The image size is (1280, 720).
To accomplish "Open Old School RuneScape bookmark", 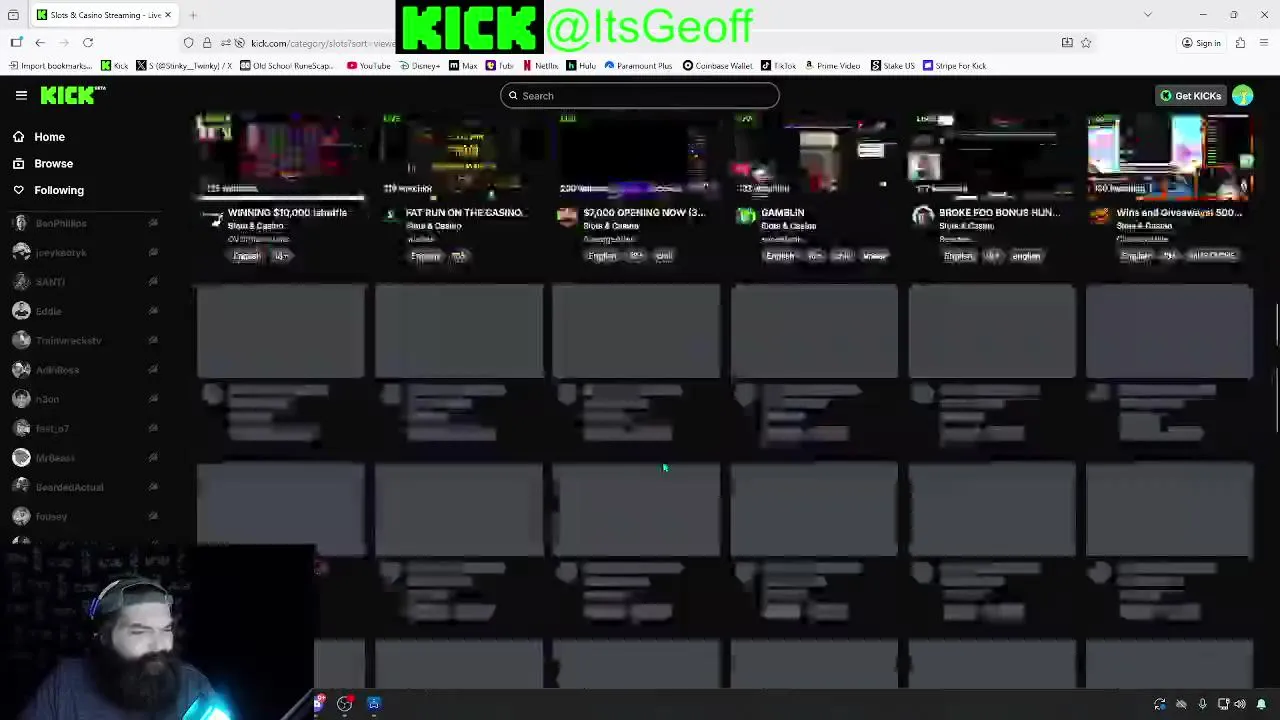I will [285, 66].
